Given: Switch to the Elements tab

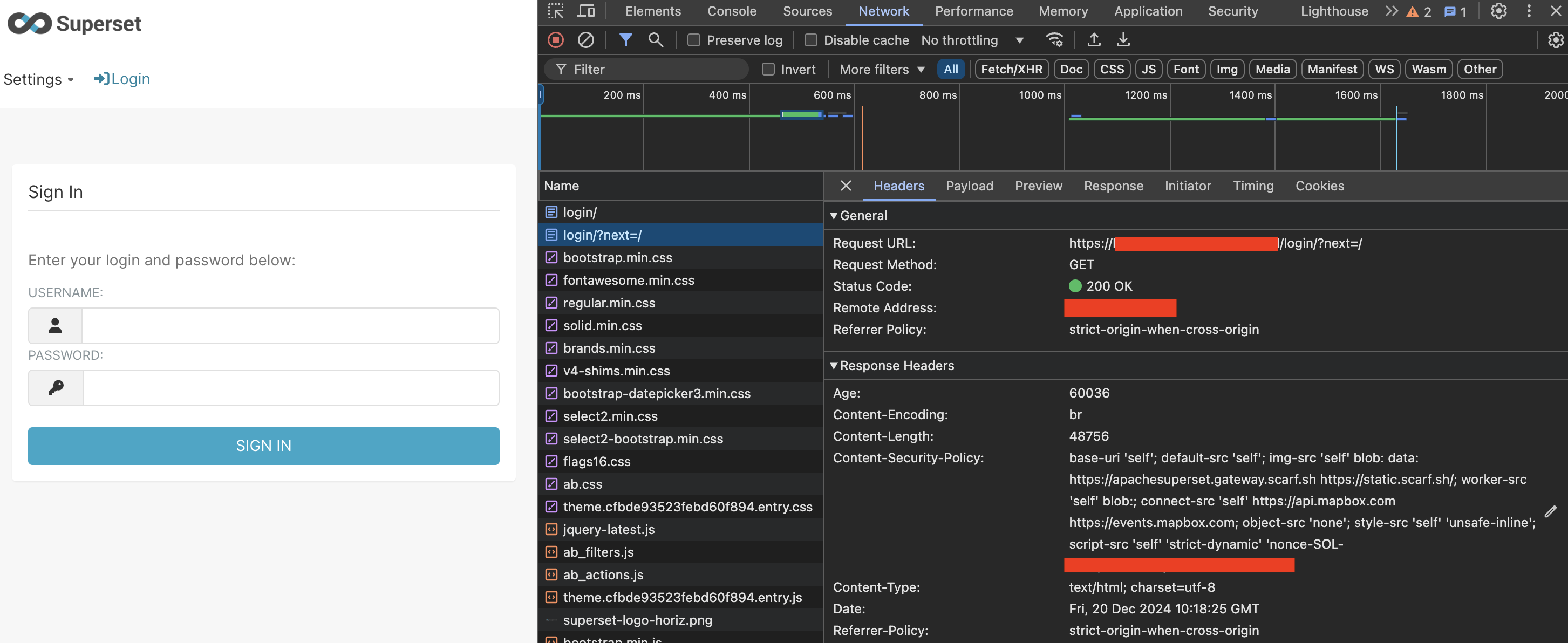Looking at the screenshot, I should click(652, 11).
